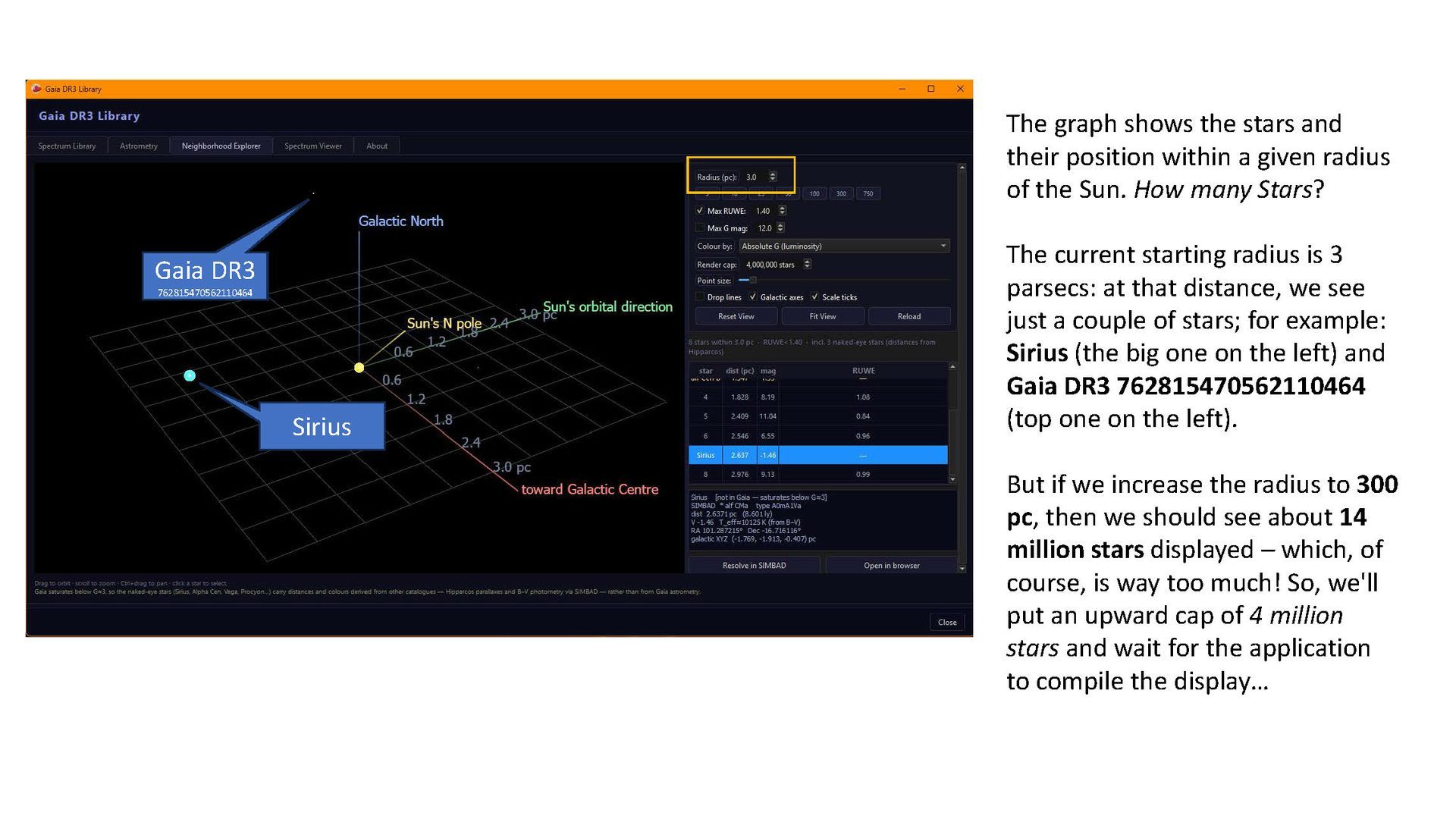Click the 11.04 magnitude cell
1456x819 pixels.
point(768,416)
